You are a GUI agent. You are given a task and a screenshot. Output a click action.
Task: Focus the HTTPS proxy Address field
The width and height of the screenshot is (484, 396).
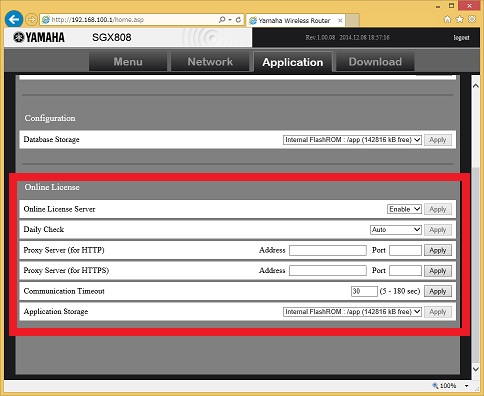point(328,271)
